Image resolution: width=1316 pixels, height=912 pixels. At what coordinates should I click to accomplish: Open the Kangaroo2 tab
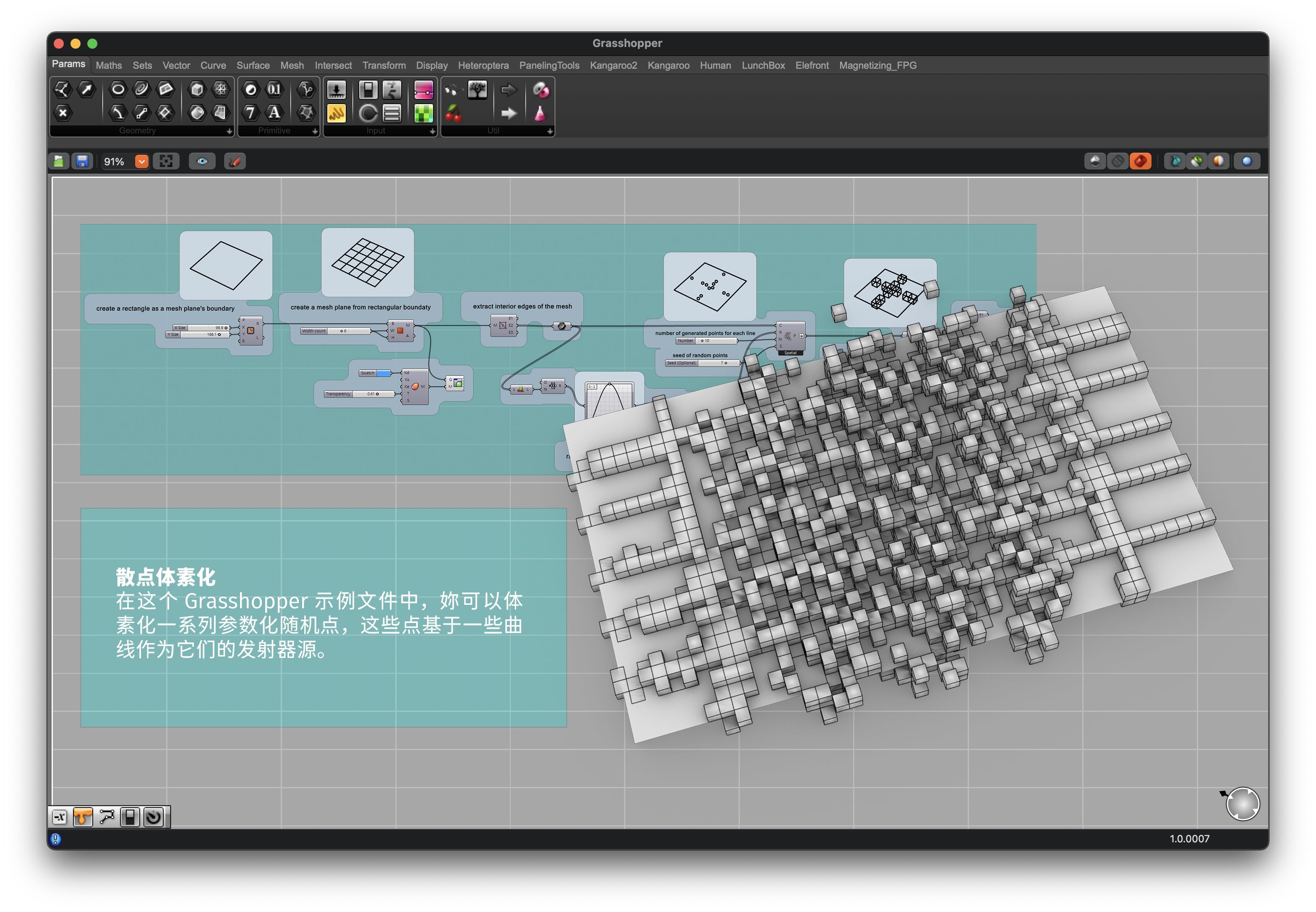613,65
